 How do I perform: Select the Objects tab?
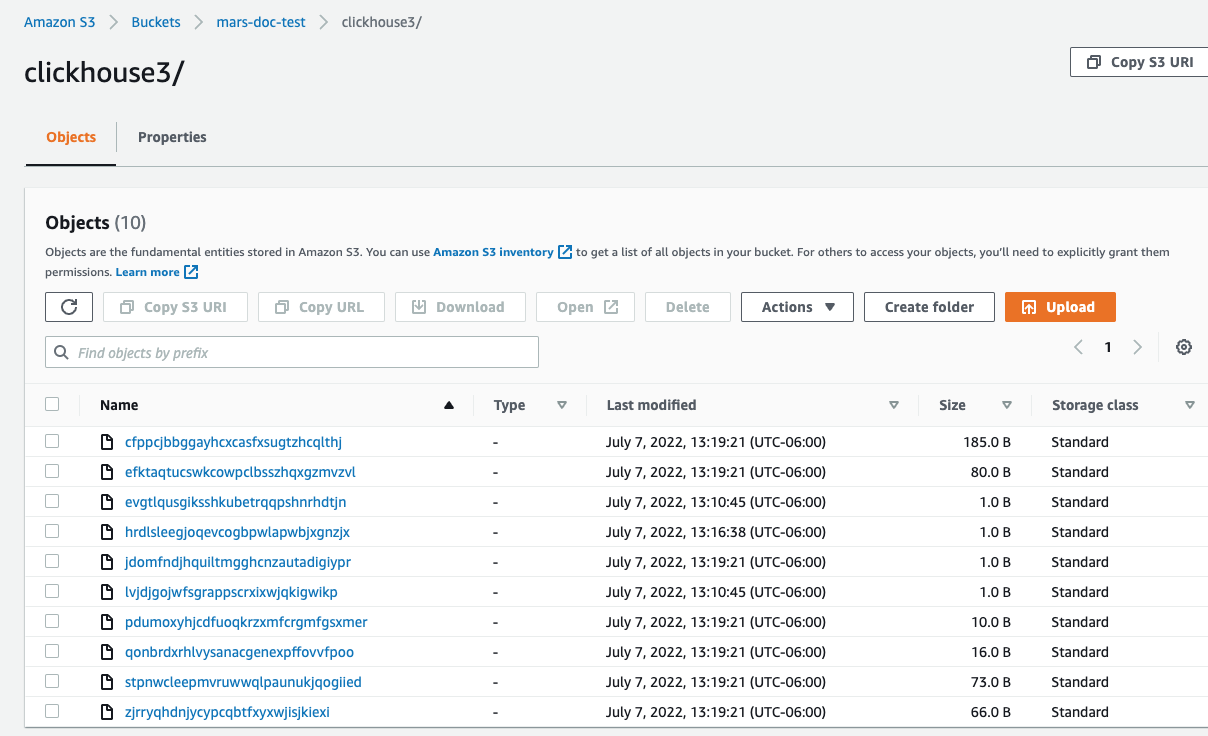coord(70,137)
